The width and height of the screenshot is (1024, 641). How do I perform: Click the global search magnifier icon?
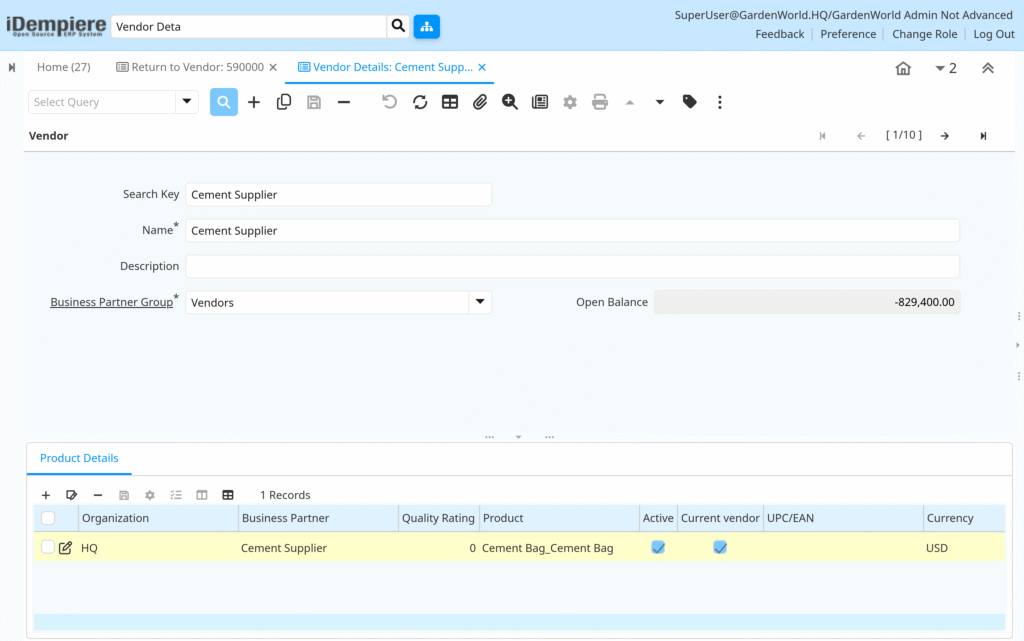398,26
